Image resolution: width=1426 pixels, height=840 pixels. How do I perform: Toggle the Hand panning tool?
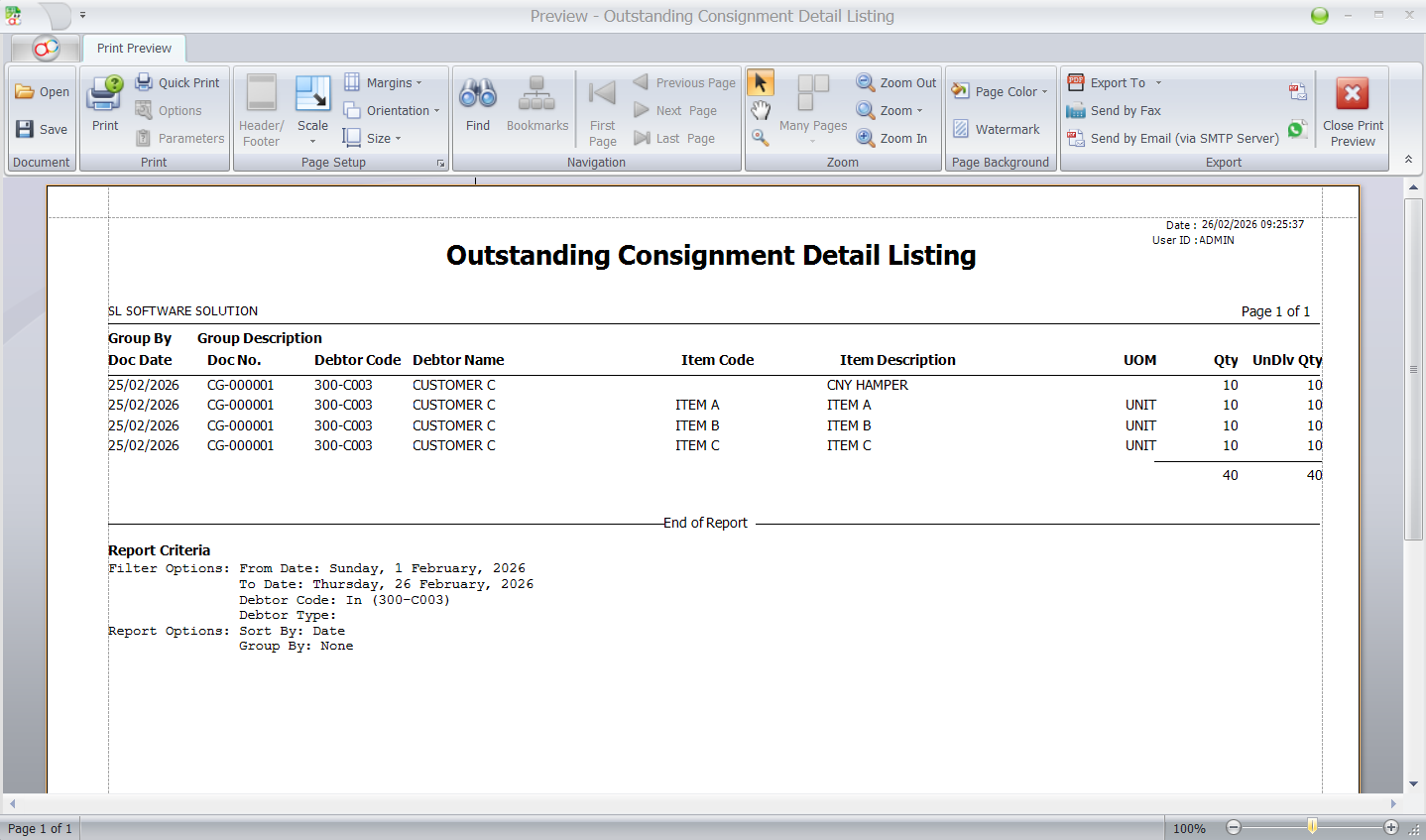[760, 110]
